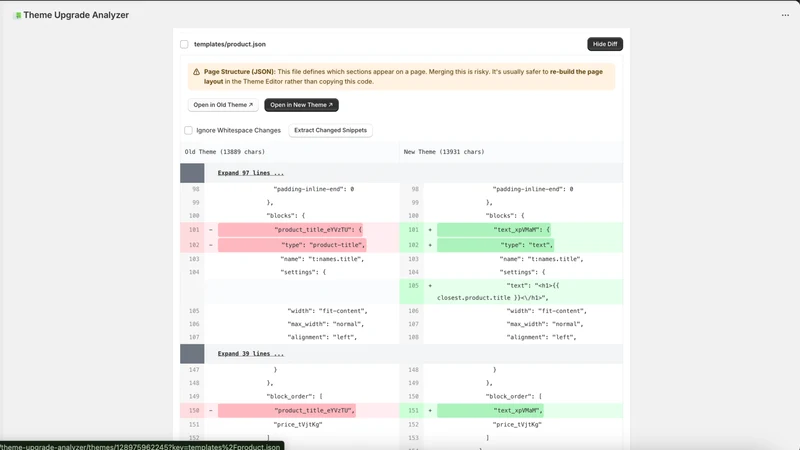Click removed line 150 "product_title_eYVzTU",

(286, 410)
